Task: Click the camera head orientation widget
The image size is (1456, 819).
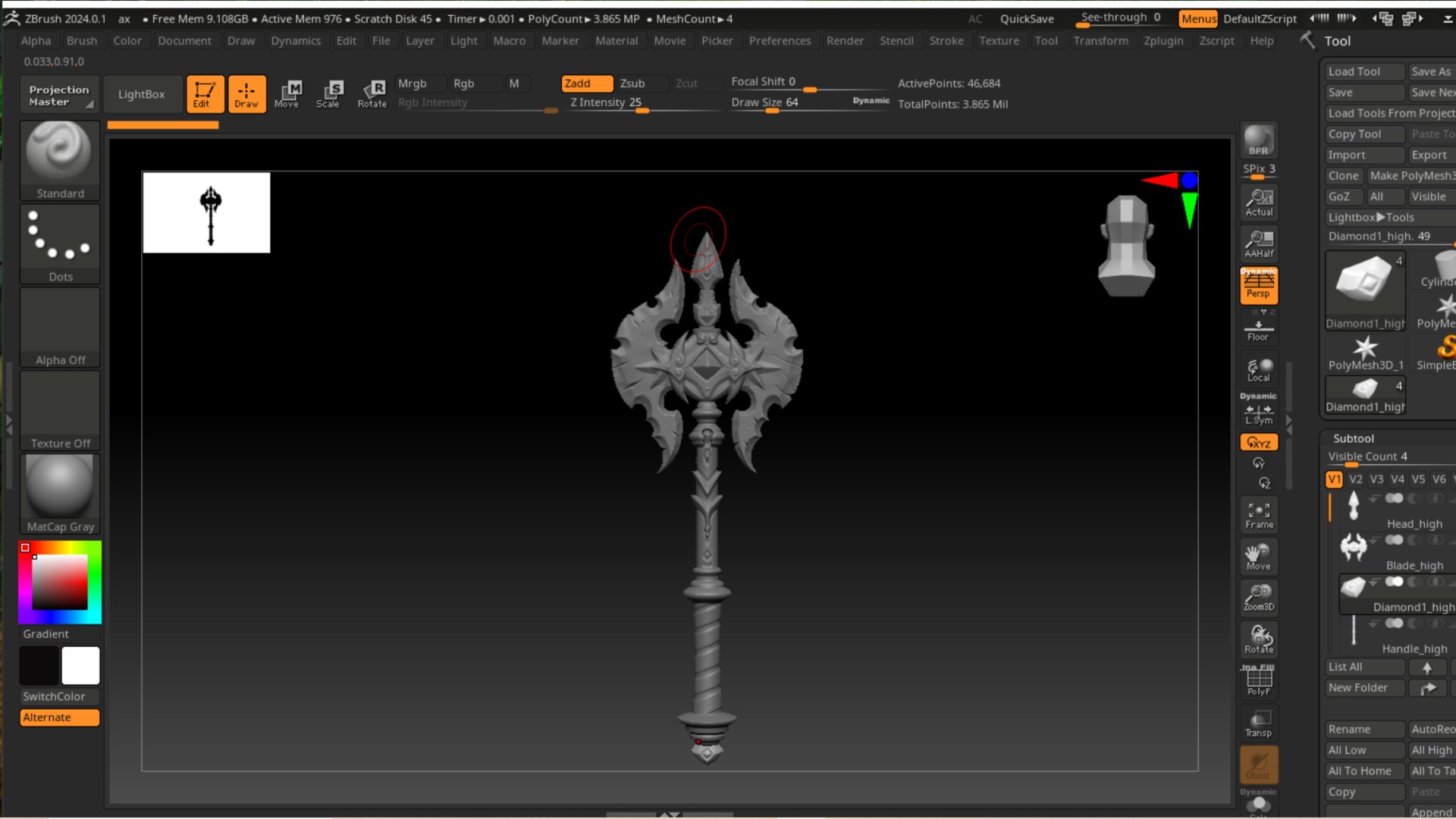Action: [1126, 245]
